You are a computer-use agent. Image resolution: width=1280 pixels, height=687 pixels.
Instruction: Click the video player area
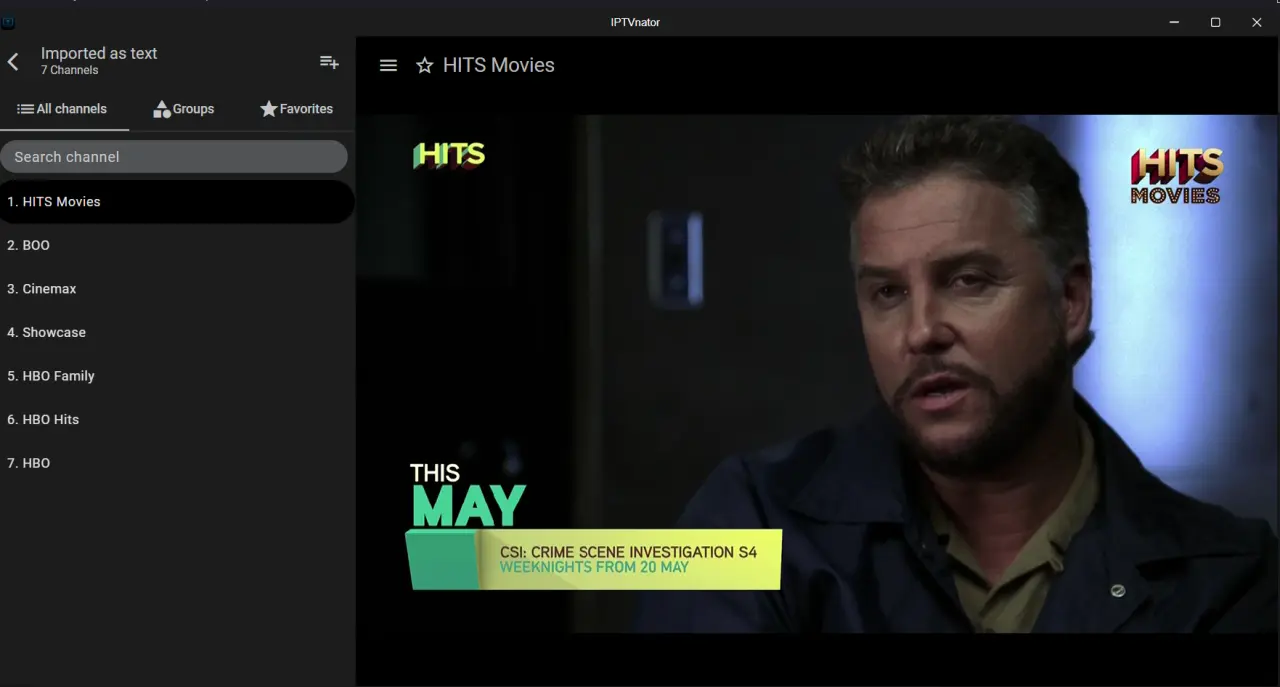pyautogui.click(x=818, y=374)
